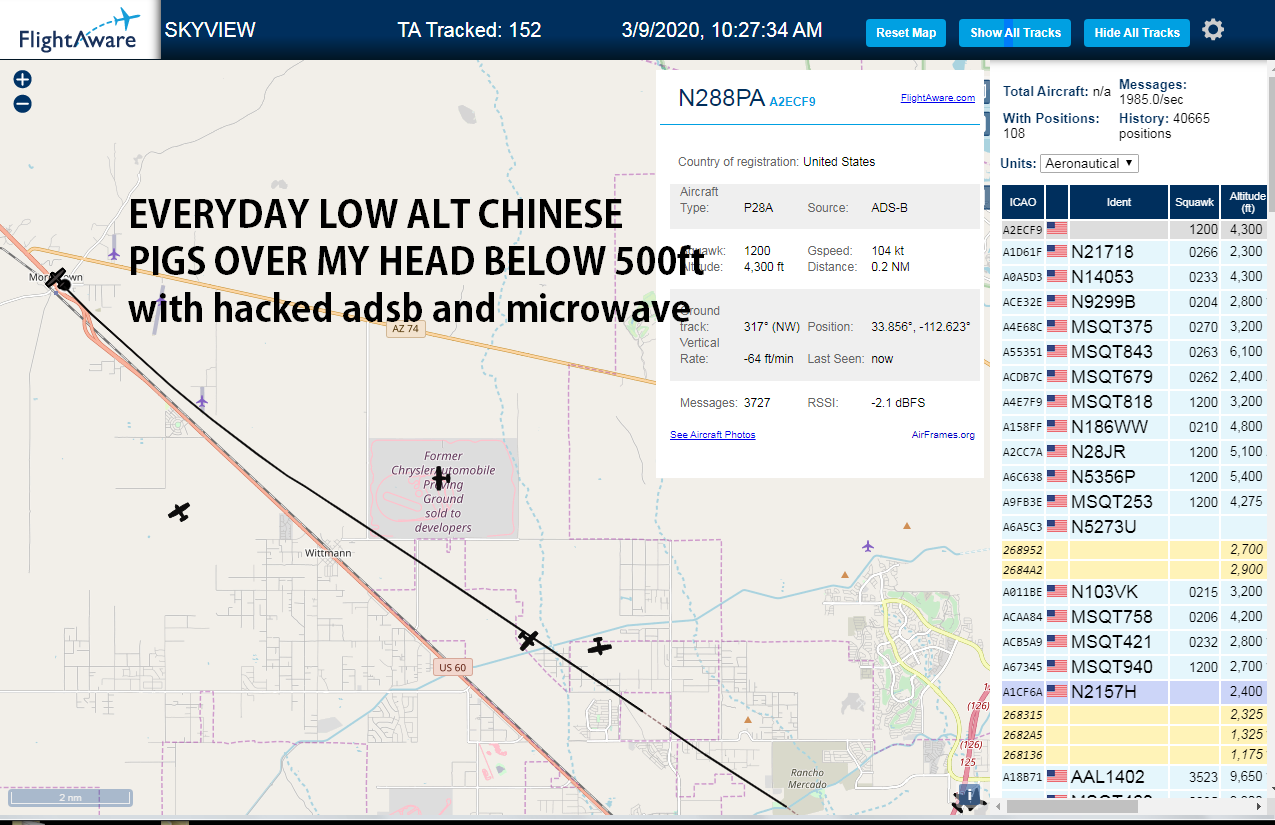
Task: Sort the aircraft table by Altitude column
Action: coord(1245,202)
